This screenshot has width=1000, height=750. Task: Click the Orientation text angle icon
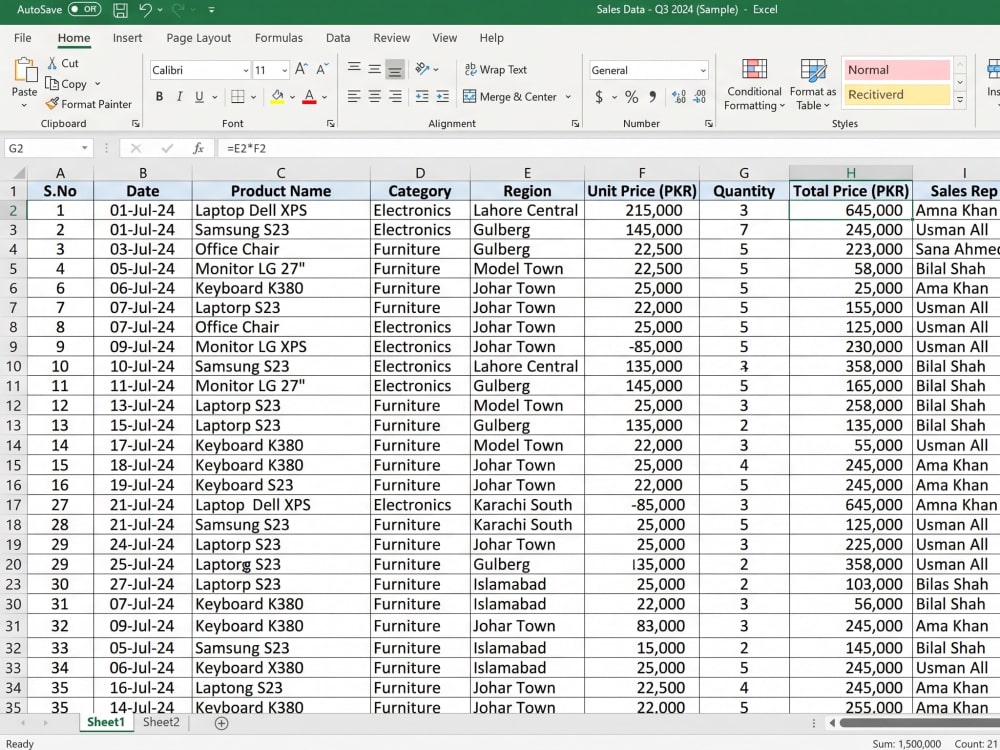tap(422, 69)
